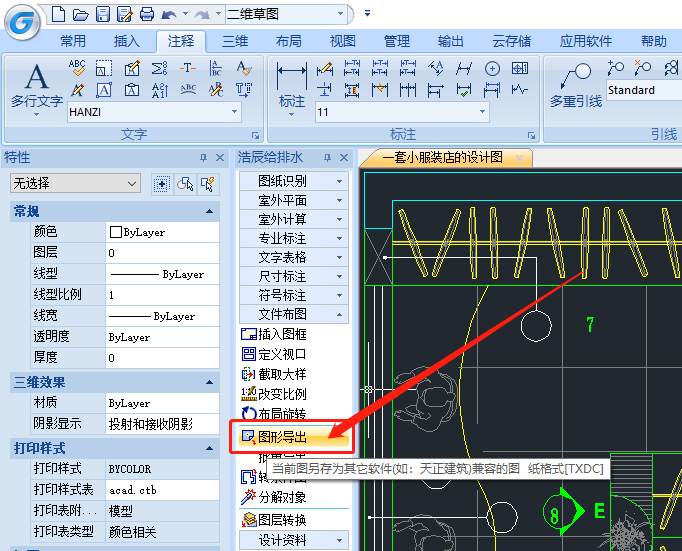
Task: Open the 布局 ribbon tab
Action: (x=288, y=41)
